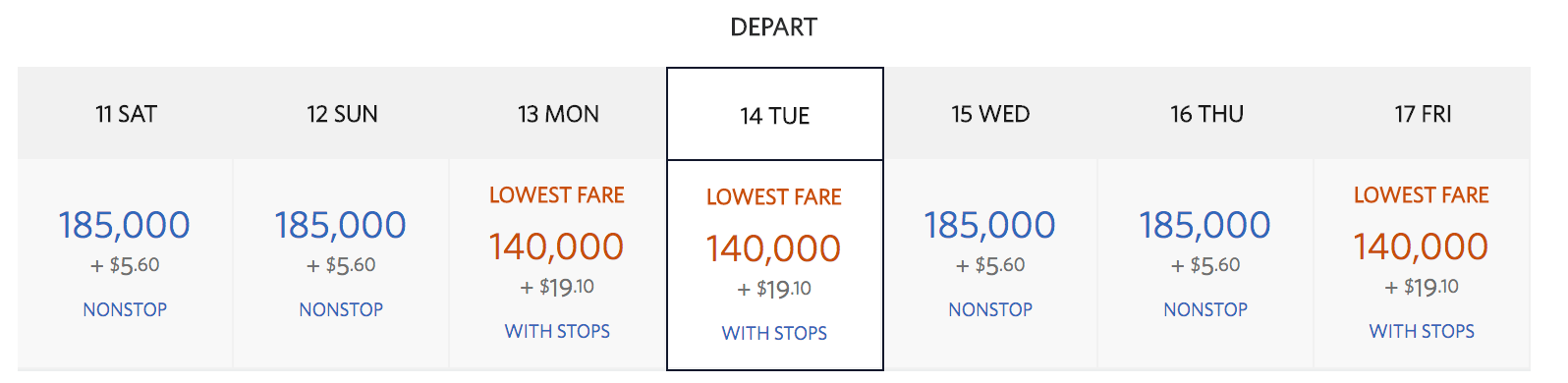Open WITH STOPS link under 13 MON

(557, 331)
